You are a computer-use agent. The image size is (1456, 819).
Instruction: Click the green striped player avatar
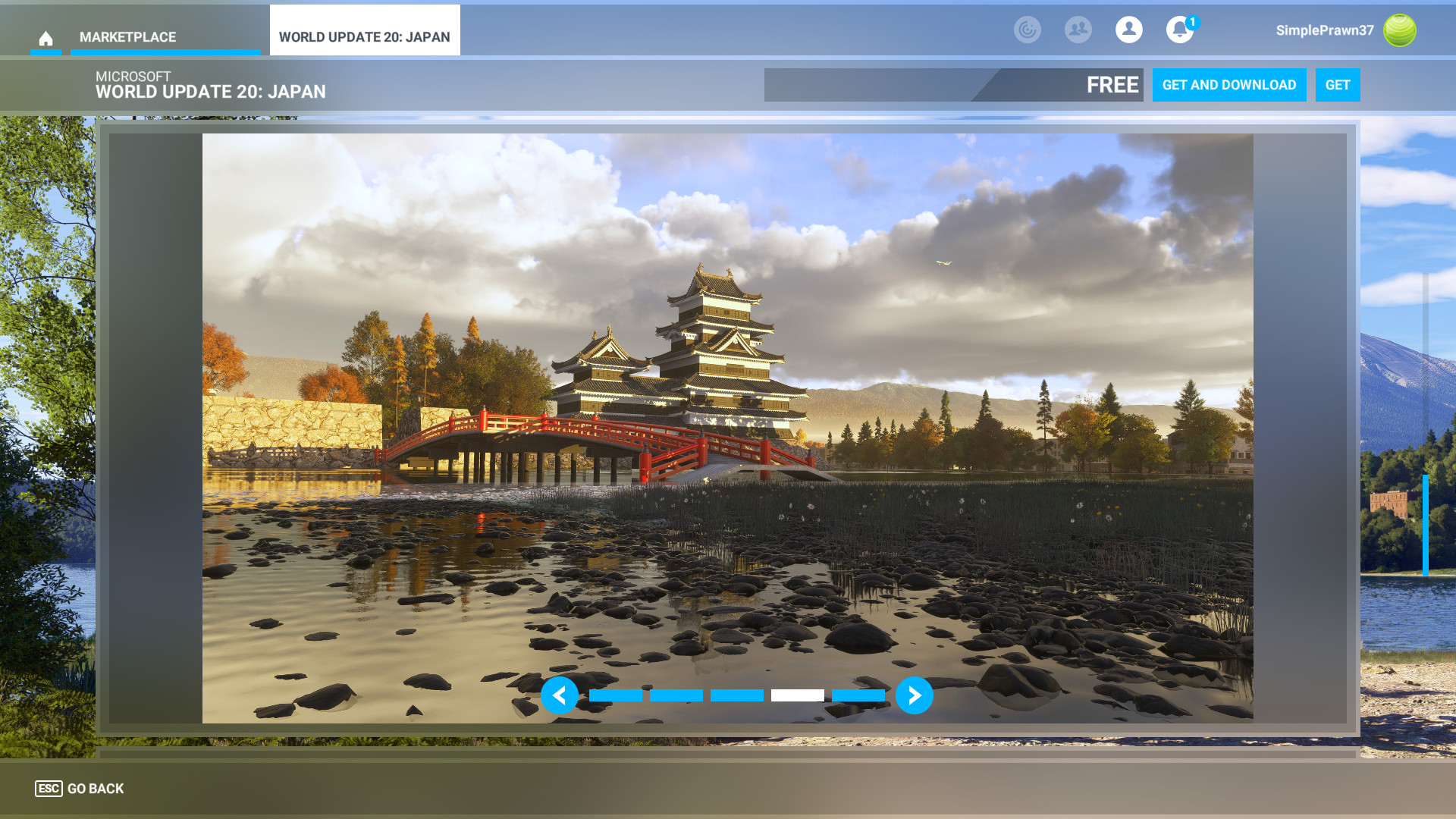(x=1399, y=30)
